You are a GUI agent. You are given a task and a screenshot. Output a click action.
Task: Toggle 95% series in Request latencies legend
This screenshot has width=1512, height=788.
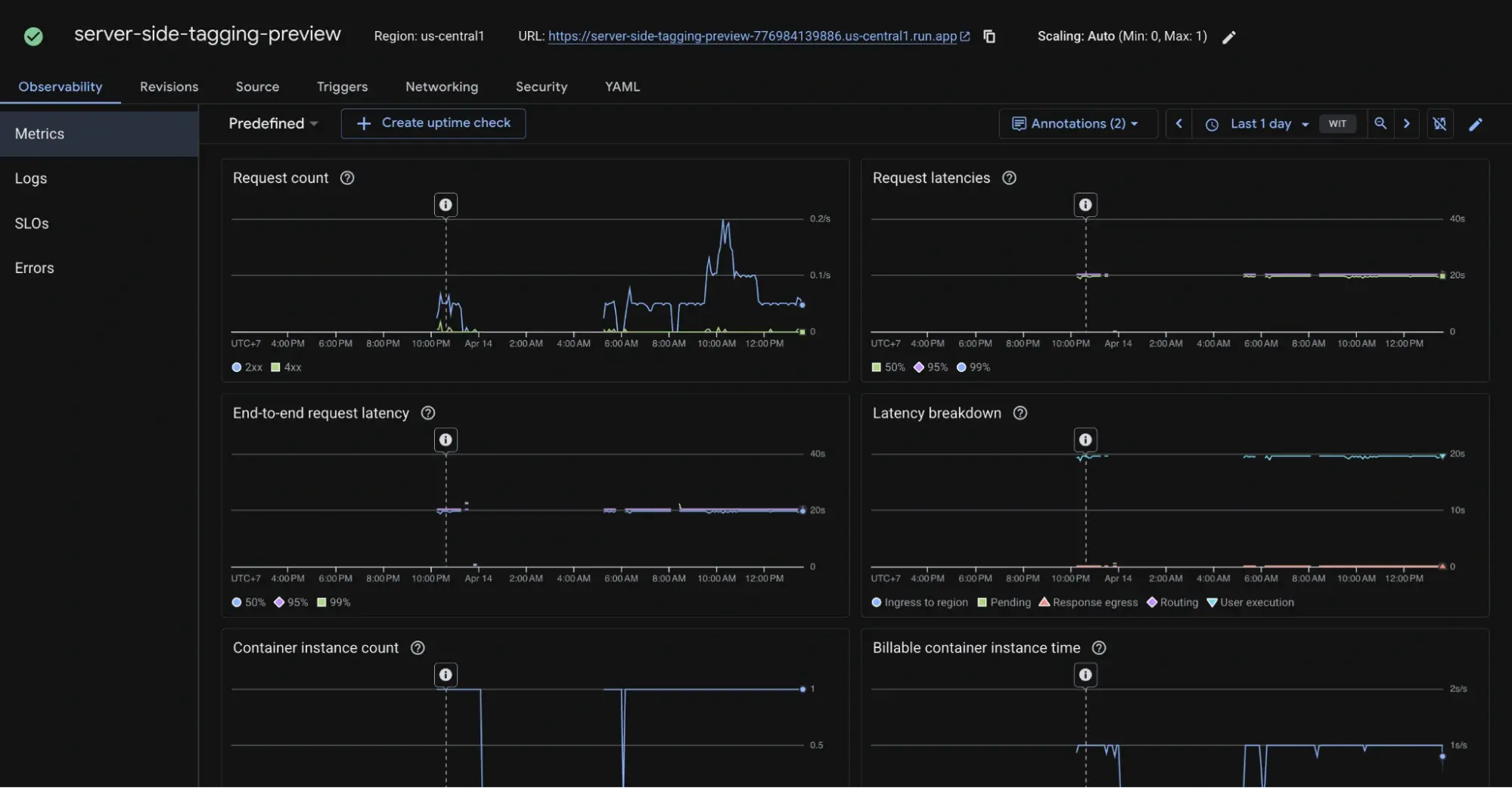931,368
